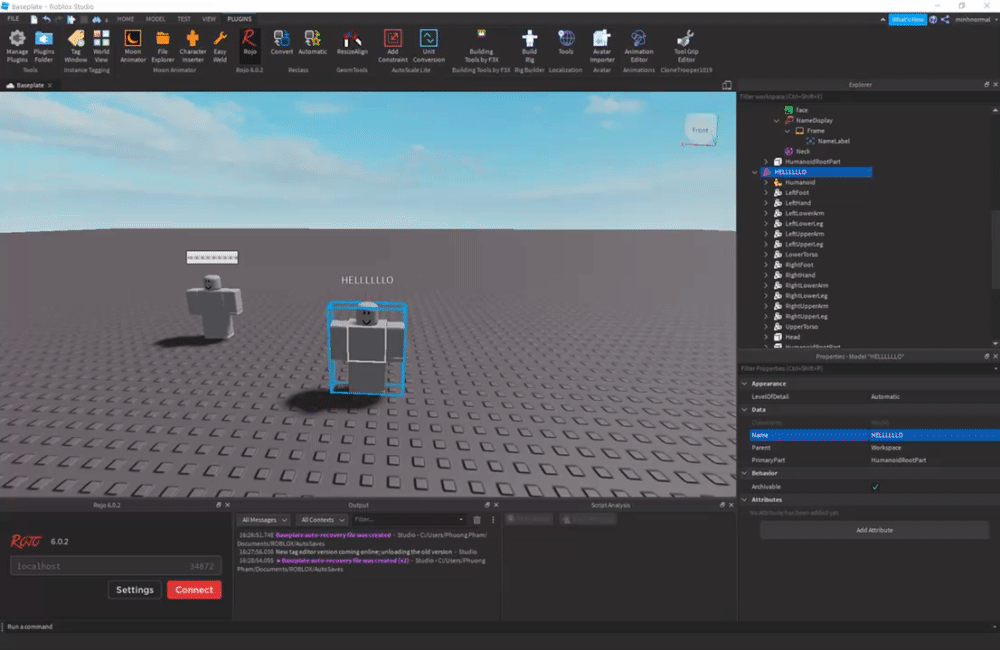Open the Animation Editor
Screen dimensions: 1000x650
pyautogui.click(x=638, y=46)
